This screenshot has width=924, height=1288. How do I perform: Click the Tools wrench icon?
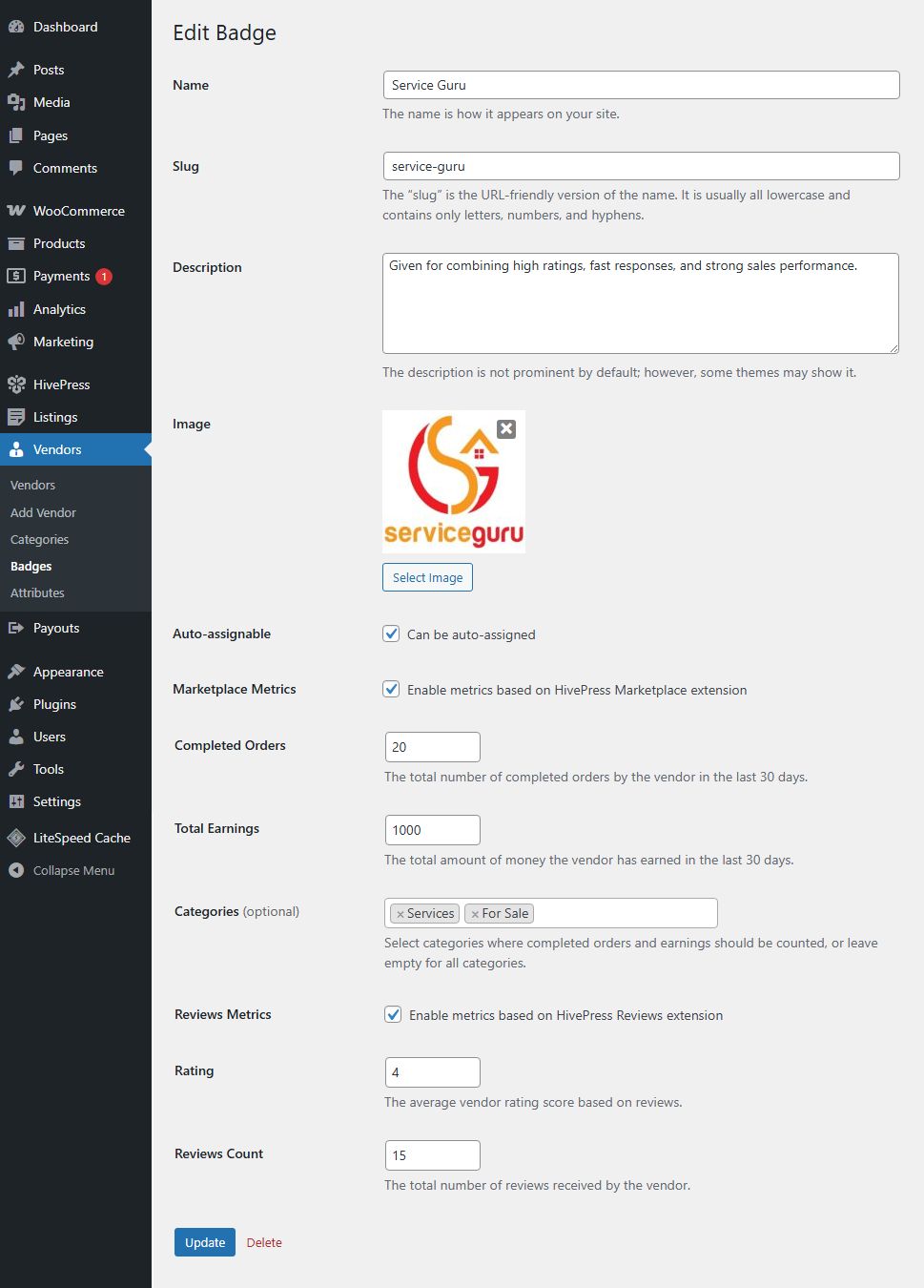tap(16, 769)
